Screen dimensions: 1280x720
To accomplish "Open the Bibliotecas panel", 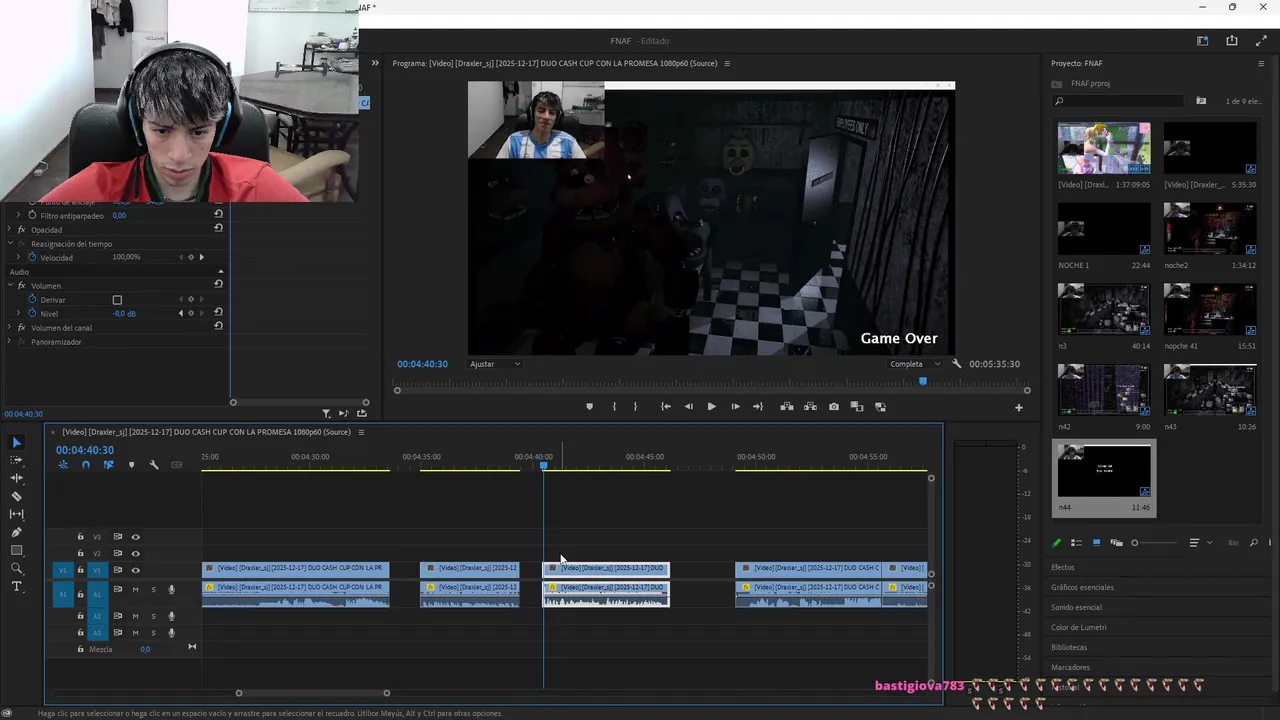I will 1069,647.
